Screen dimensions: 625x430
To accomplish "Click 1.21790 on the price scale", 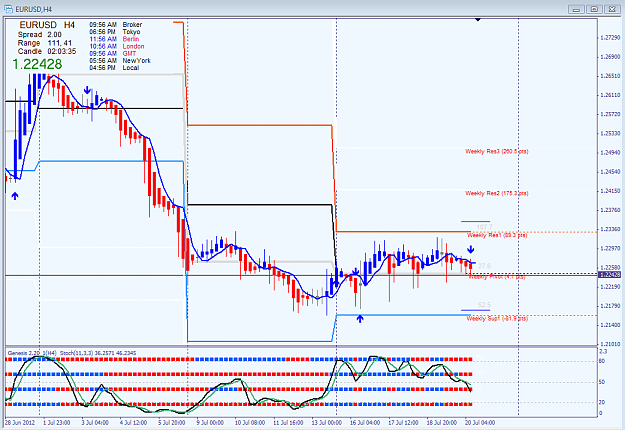I will (610, 306).
